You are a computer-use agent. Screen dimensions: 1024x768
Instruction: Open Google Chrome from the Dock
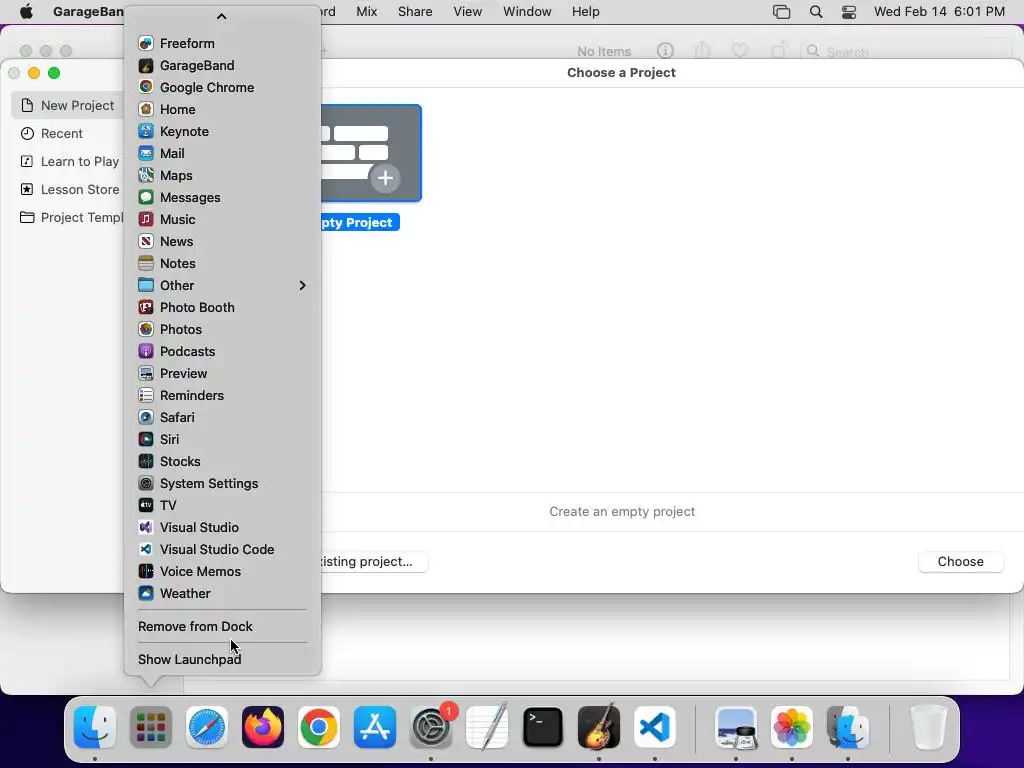pos(319,727)
